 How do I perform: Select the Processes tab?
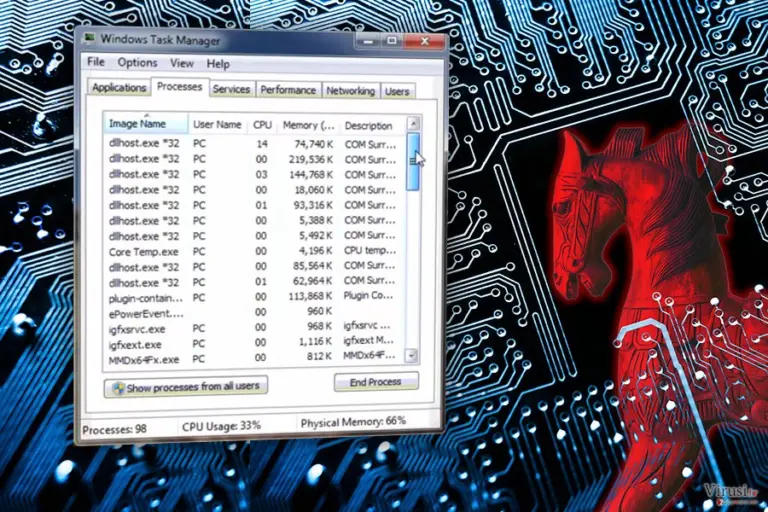(x=179, y=87)
